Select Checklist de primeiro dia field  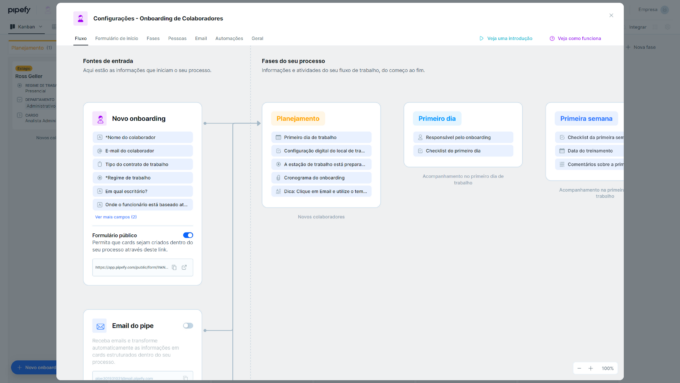pyautogui.click(x=463, y=151)
